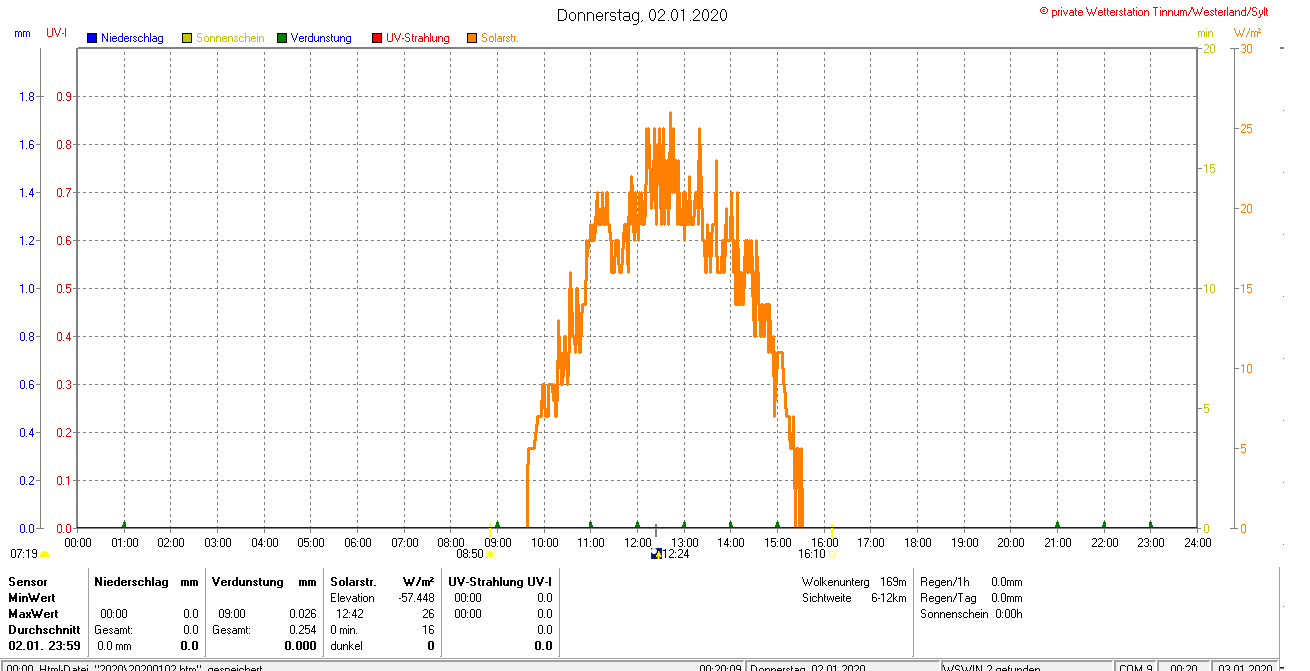Click the Elevation value -57.448
This screenshot has width=1310, height=671.
[x=414, y=597]
